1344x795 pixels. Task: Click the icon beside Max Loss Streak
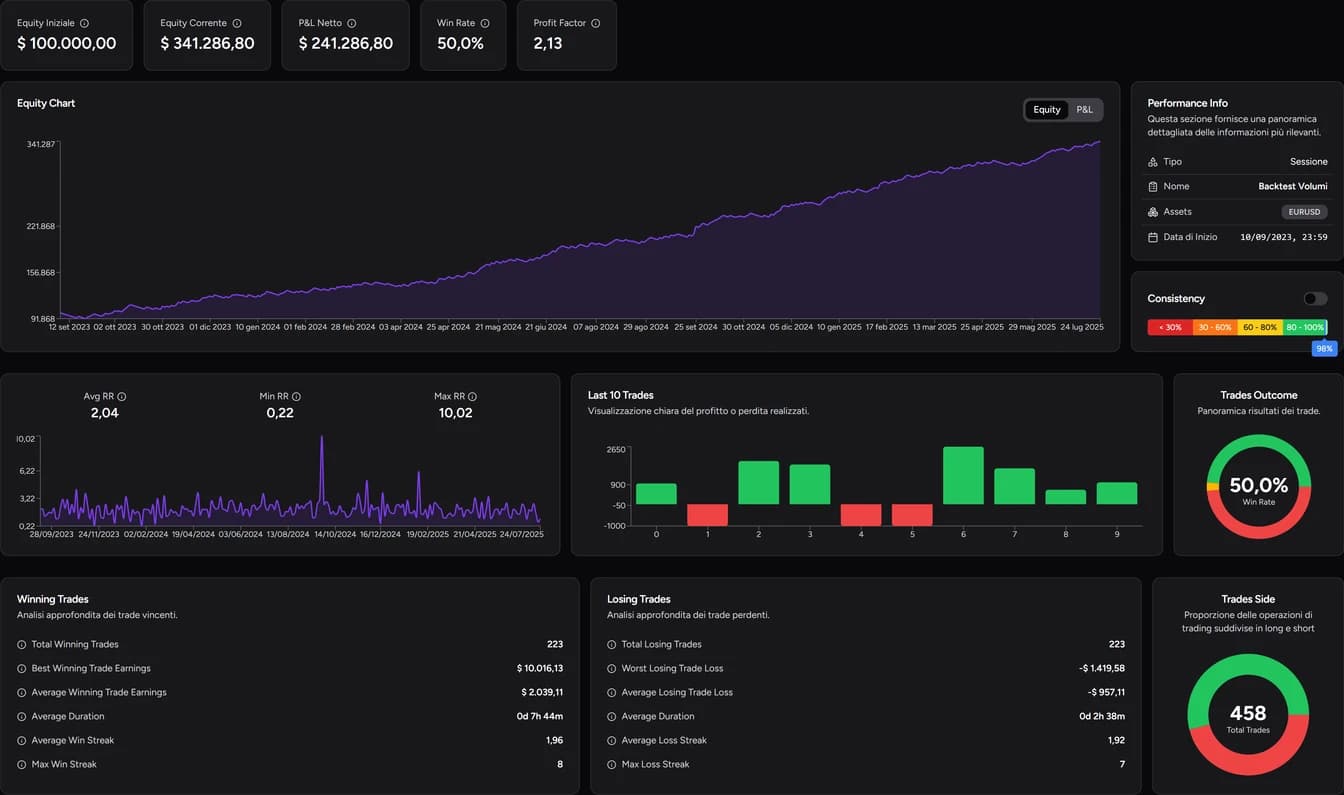612,764
